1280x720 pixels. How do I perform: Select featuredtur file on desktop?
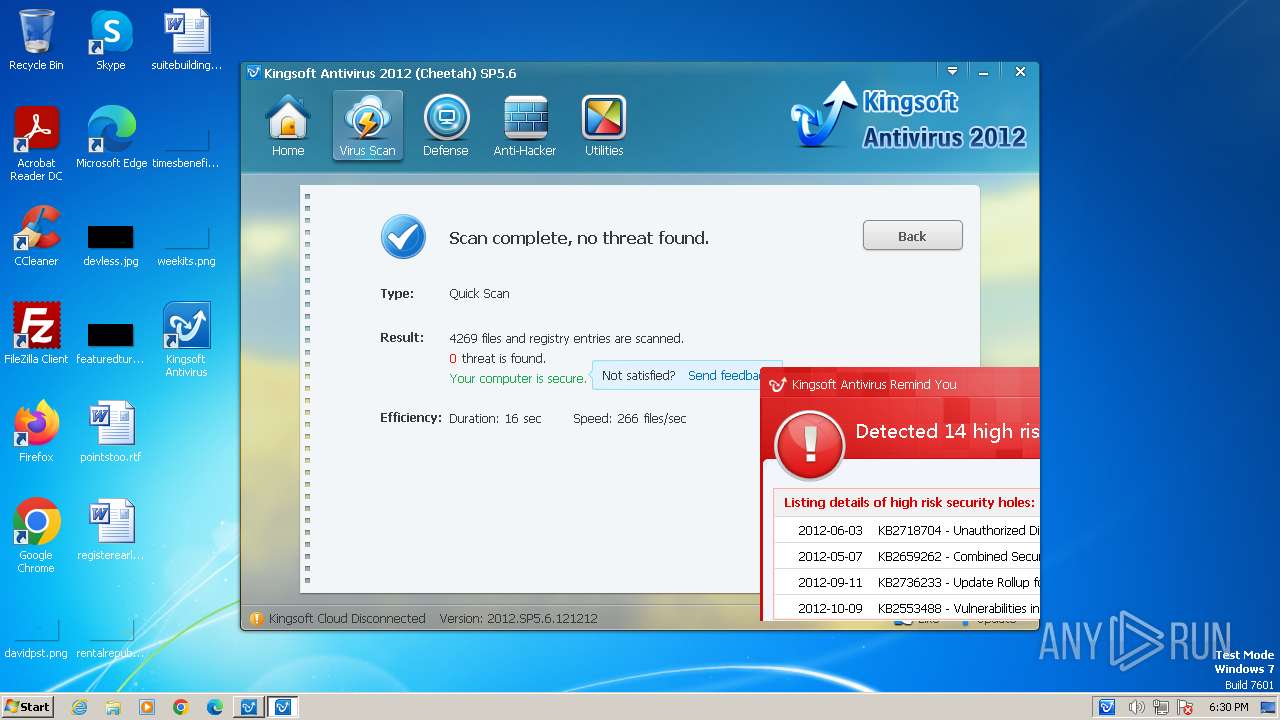[111, 342]
